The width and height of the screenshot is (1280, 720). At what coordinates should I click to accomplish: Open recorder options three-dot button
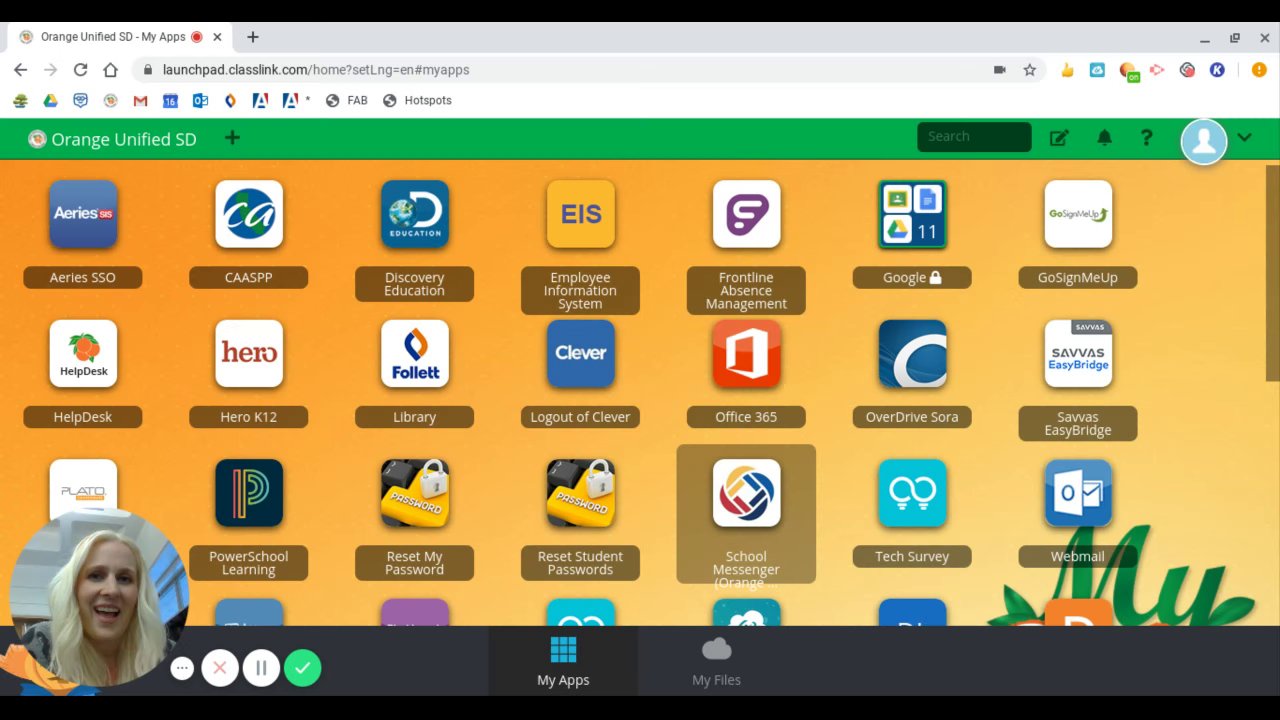pyautogui.click(x=182, y=668)
